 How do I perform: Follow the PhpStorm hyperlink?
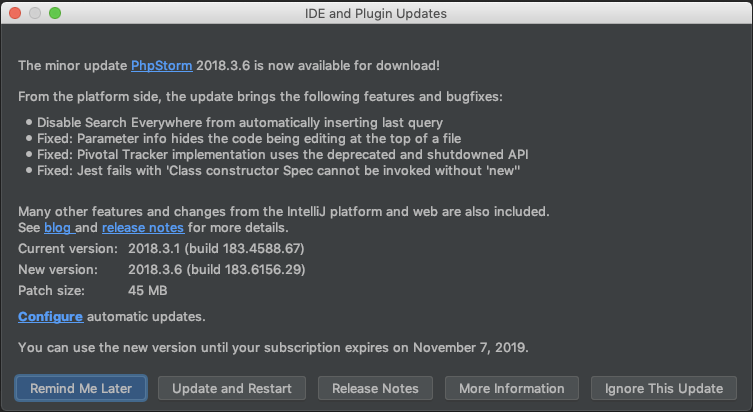pyautogui.click(x=162, y=65)
